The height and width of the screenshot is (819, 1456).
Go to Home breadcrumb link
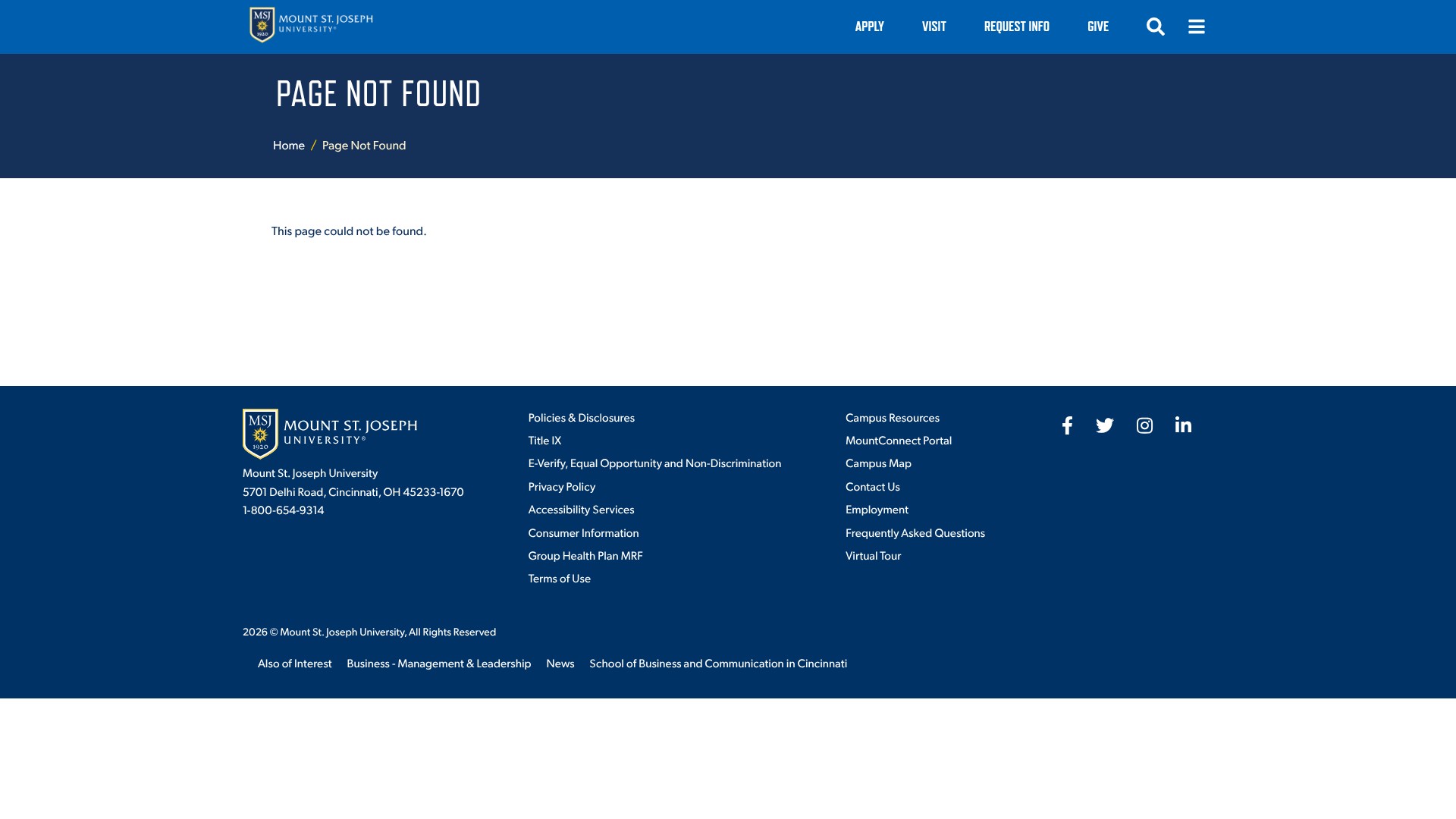pyautogui.click(x=288, y=146)
